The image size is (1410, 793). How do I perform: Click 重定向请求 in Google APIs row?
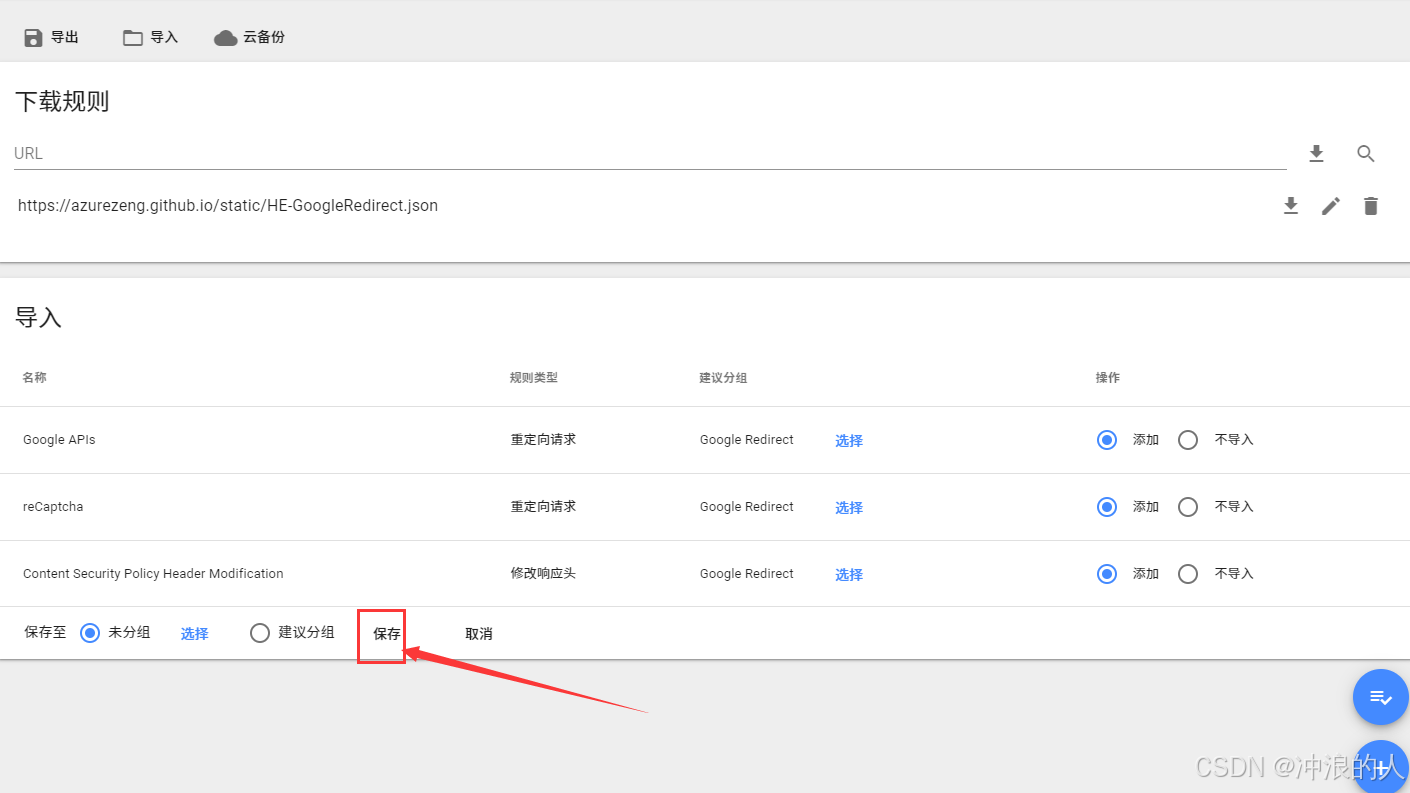click(543, 440)
